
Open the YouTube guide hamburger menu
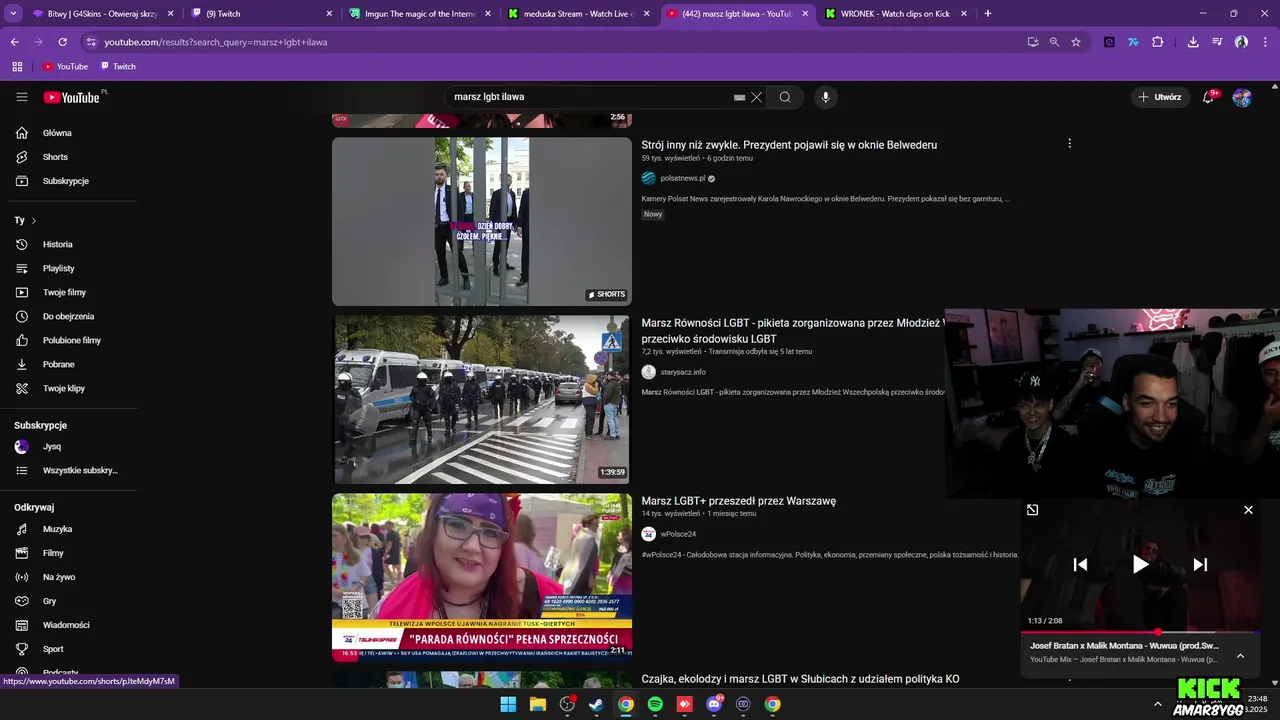click(22, 97)
